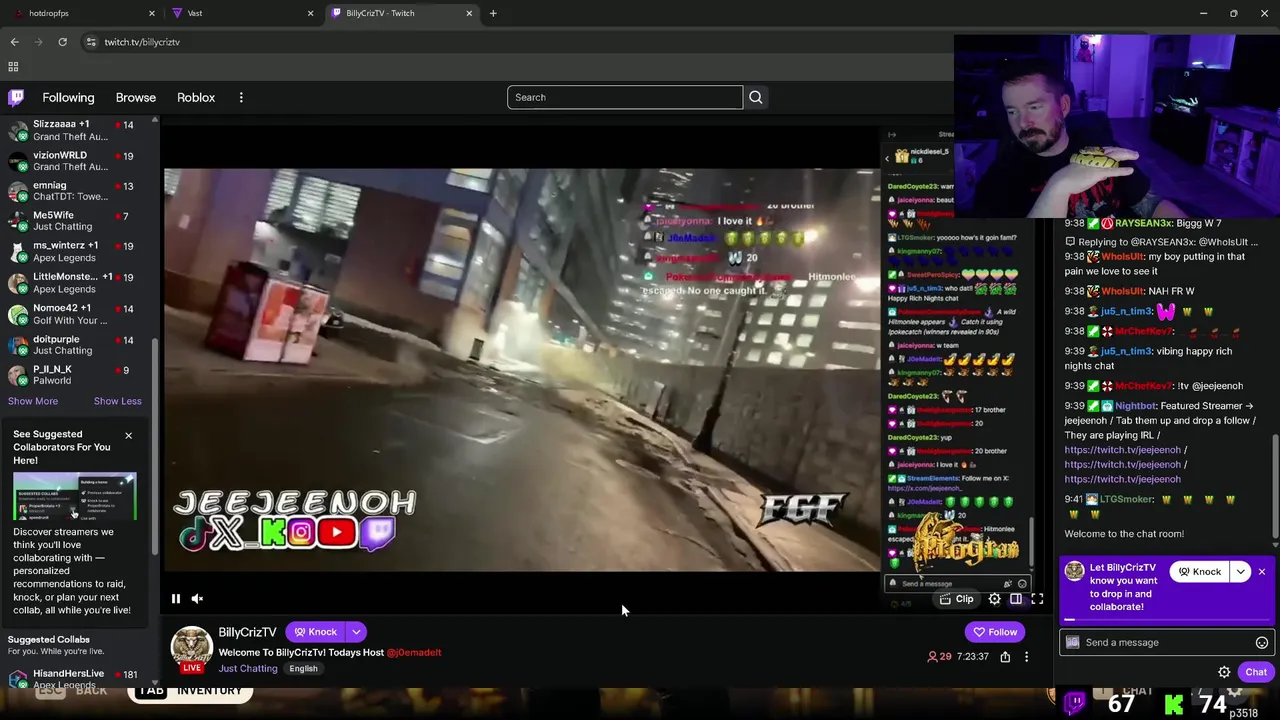1280x720 pixels.
Task: Open the emote picker in chat
Action: pos(1262,643)
